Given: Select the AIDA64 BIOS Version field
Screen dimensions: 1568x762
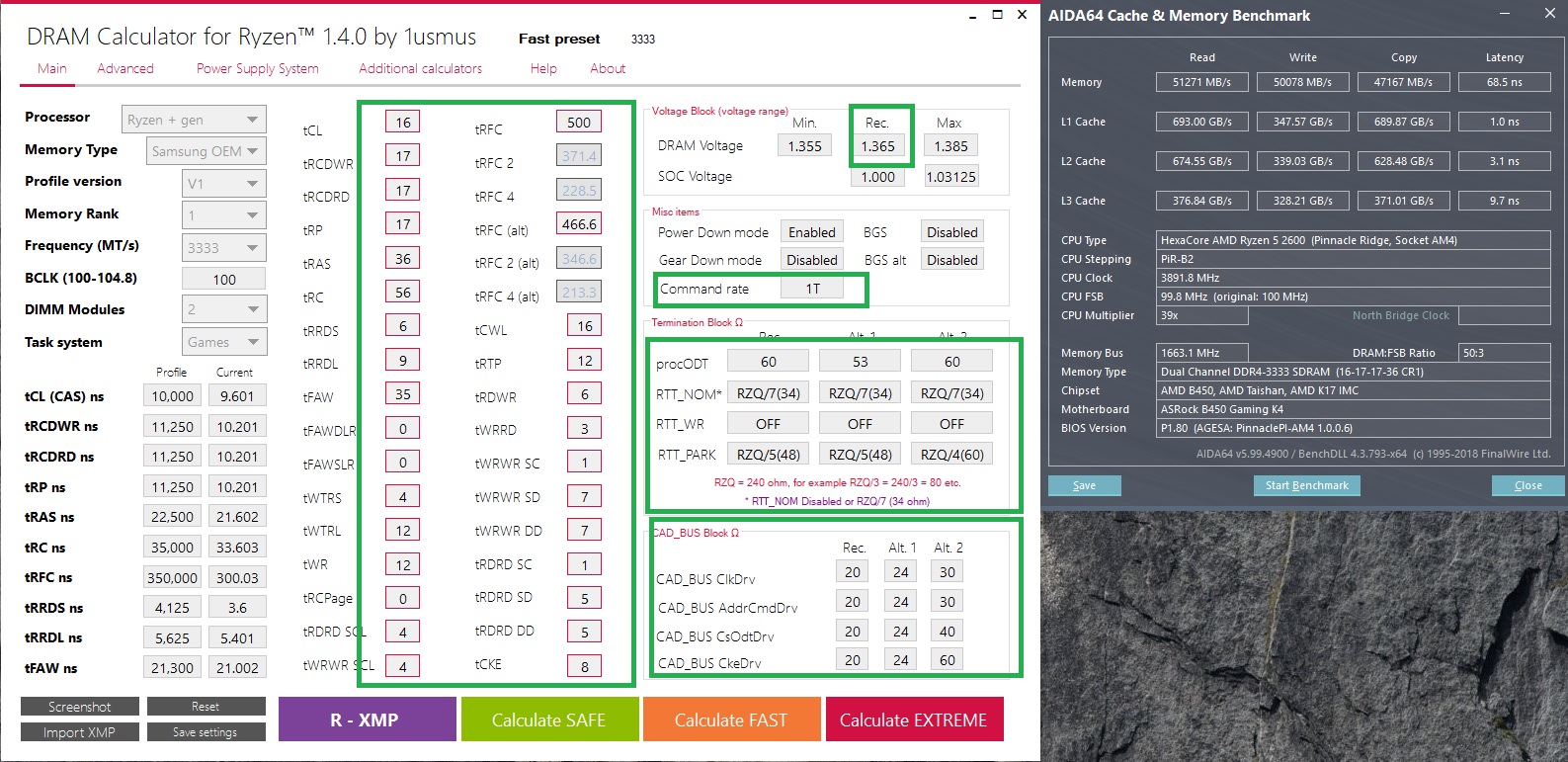Looking at the screenshot, I should click(1354, 428).
